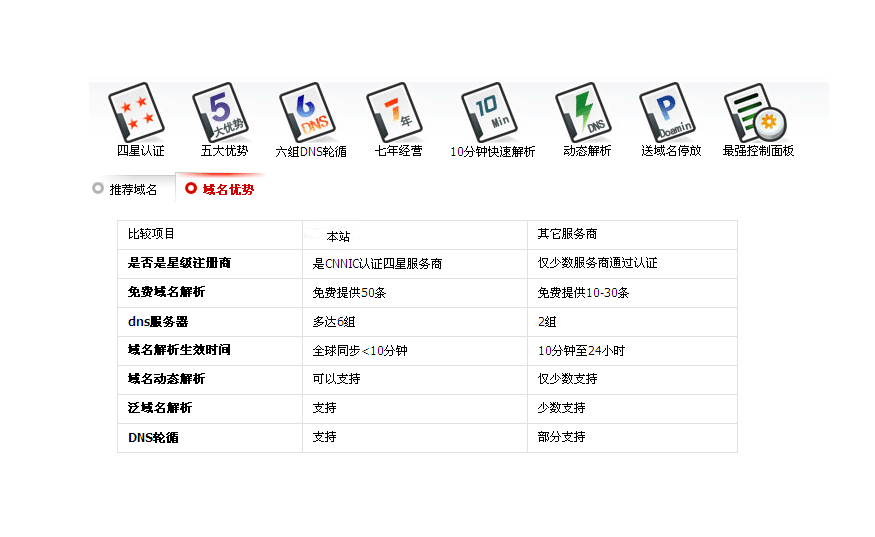Click the 四星认证 label text
Image resolution: width=875 pixels, height=537 pixels.
click(141, 151)
